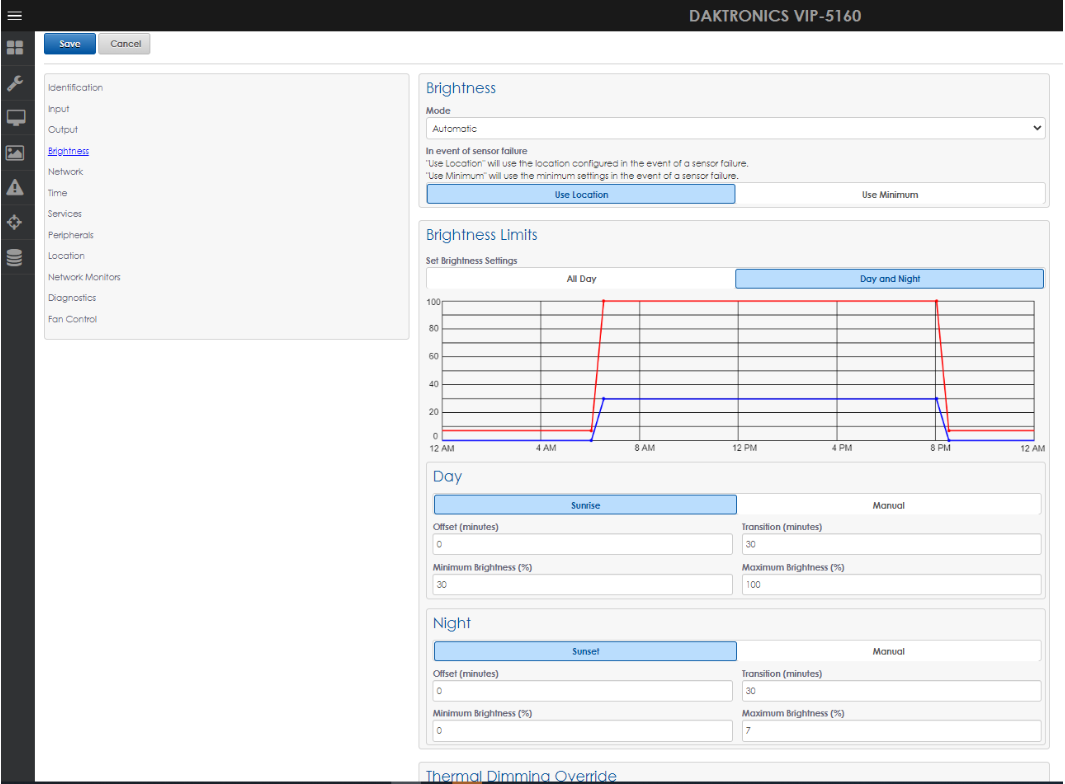
Task: Switch brightness settings to All Day
Action: 581,279
